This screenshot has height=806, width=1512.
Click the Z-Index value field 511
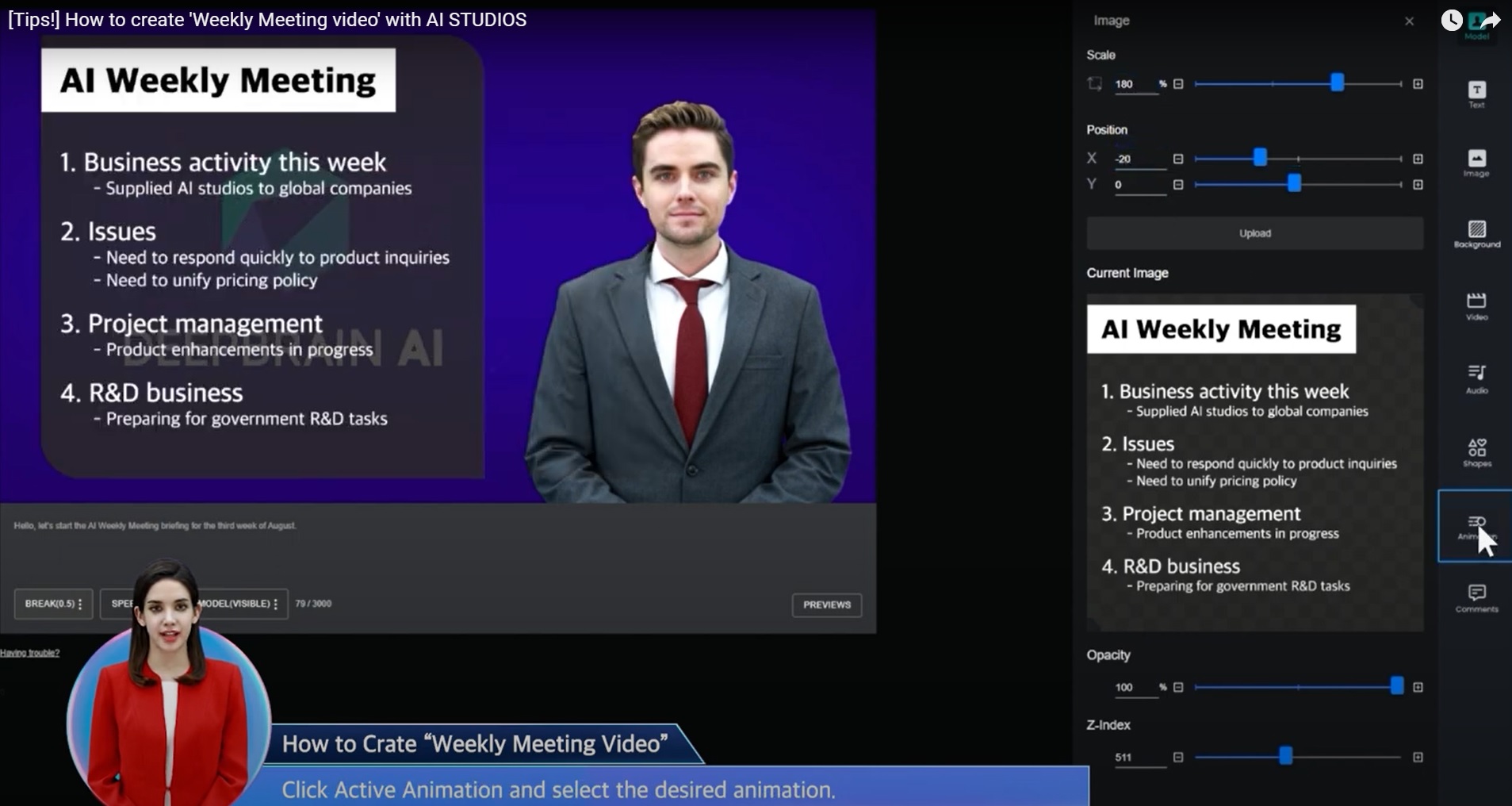click(x=1140, y=758)
